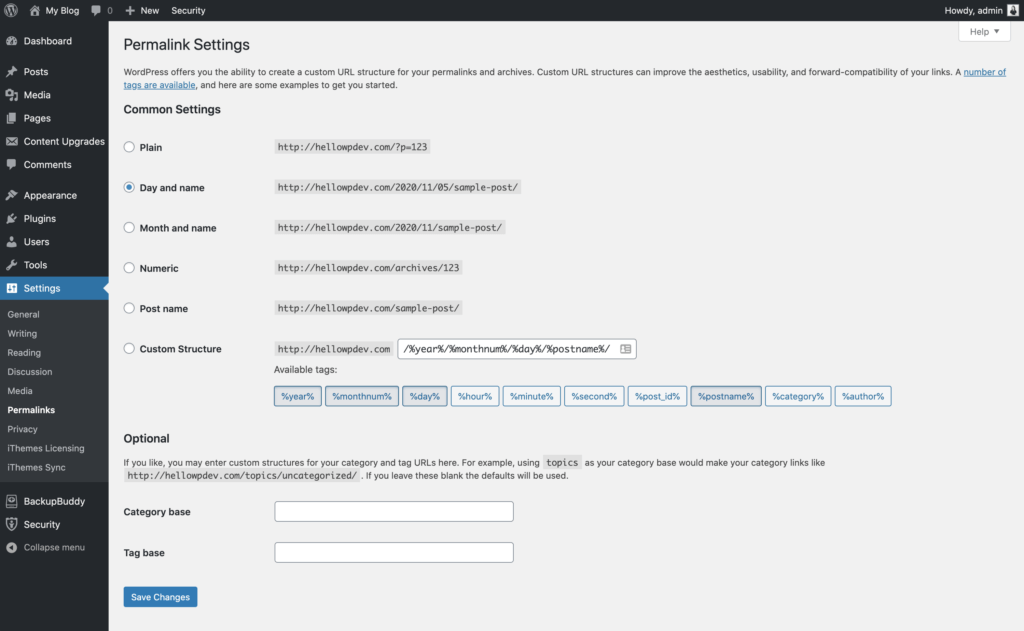Click the Dashboard icon in sidebar
This screenshot has width=1024, height=631.
pyautogui.click(x=11, y=41)
